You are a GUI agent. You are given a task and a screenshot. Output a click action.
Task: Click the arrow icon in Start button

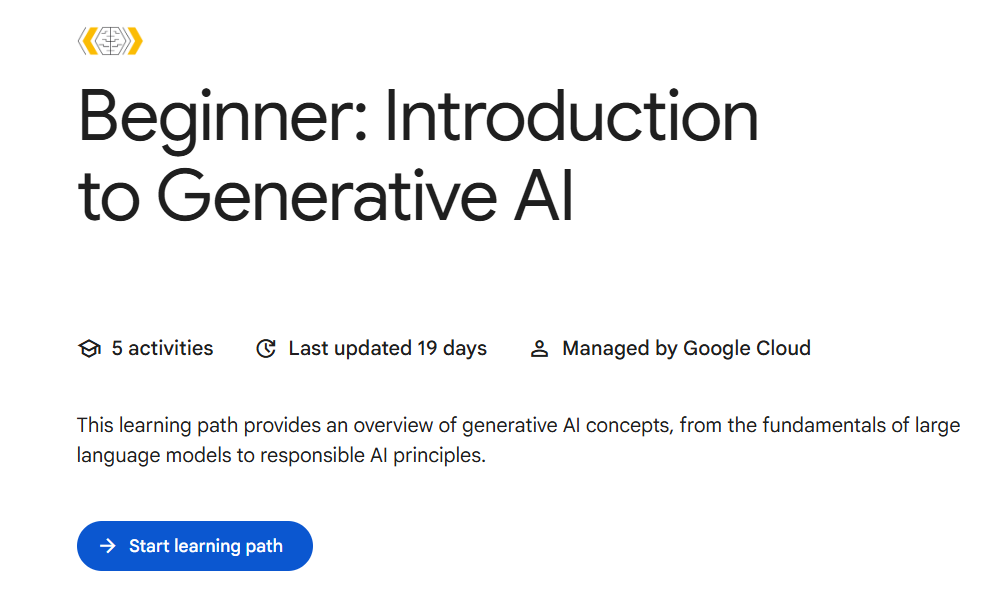tap(108, 546)
